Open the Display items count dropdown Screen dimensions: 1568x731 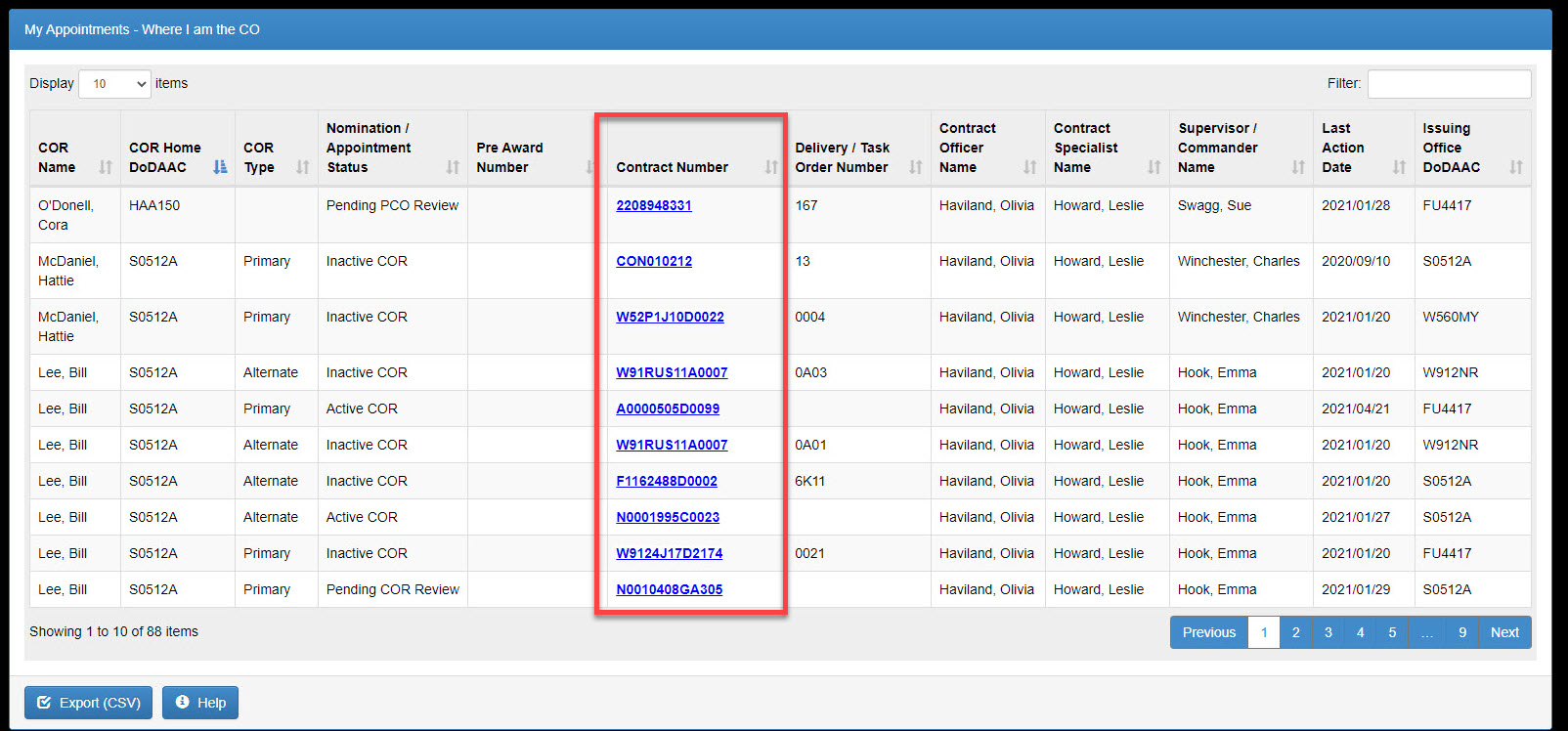point(114,84)
